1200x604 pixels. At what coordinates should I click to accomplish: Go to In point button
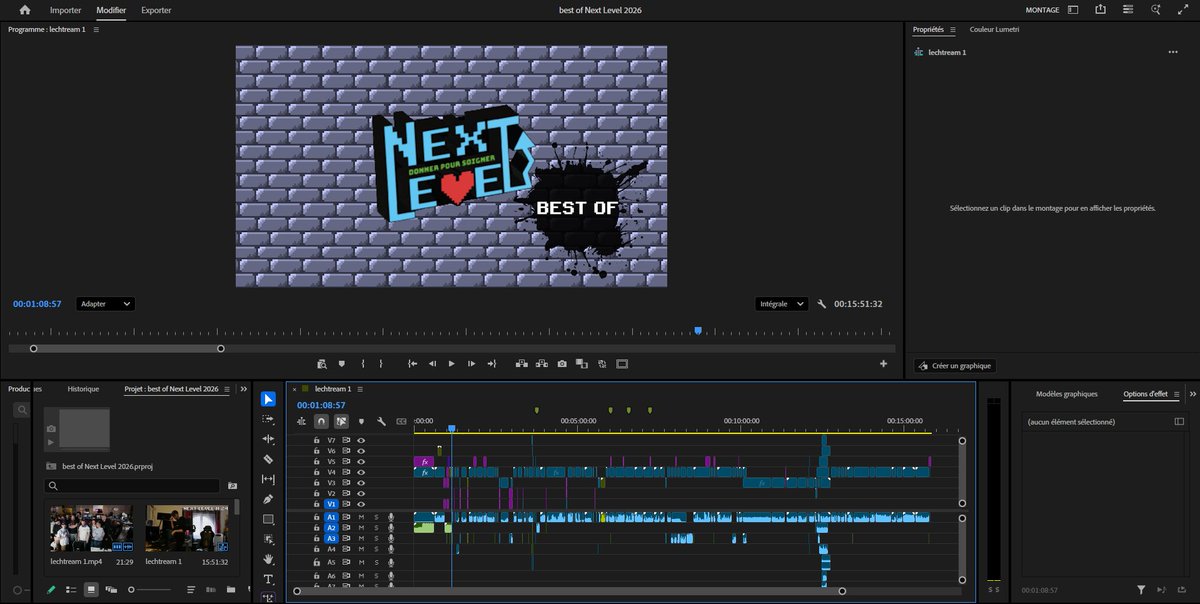[412, 364]
